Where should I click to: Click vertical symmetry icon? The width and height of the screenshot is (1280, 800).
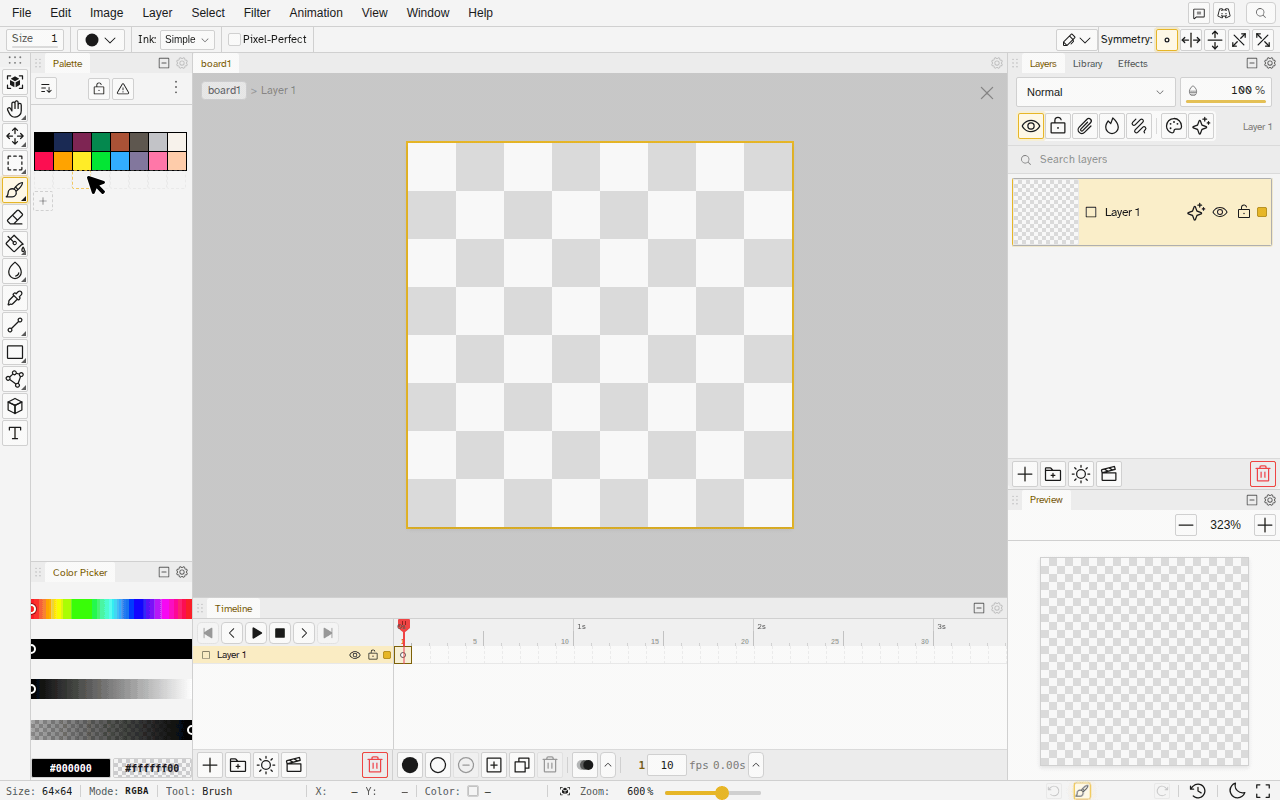(1215, 40)
